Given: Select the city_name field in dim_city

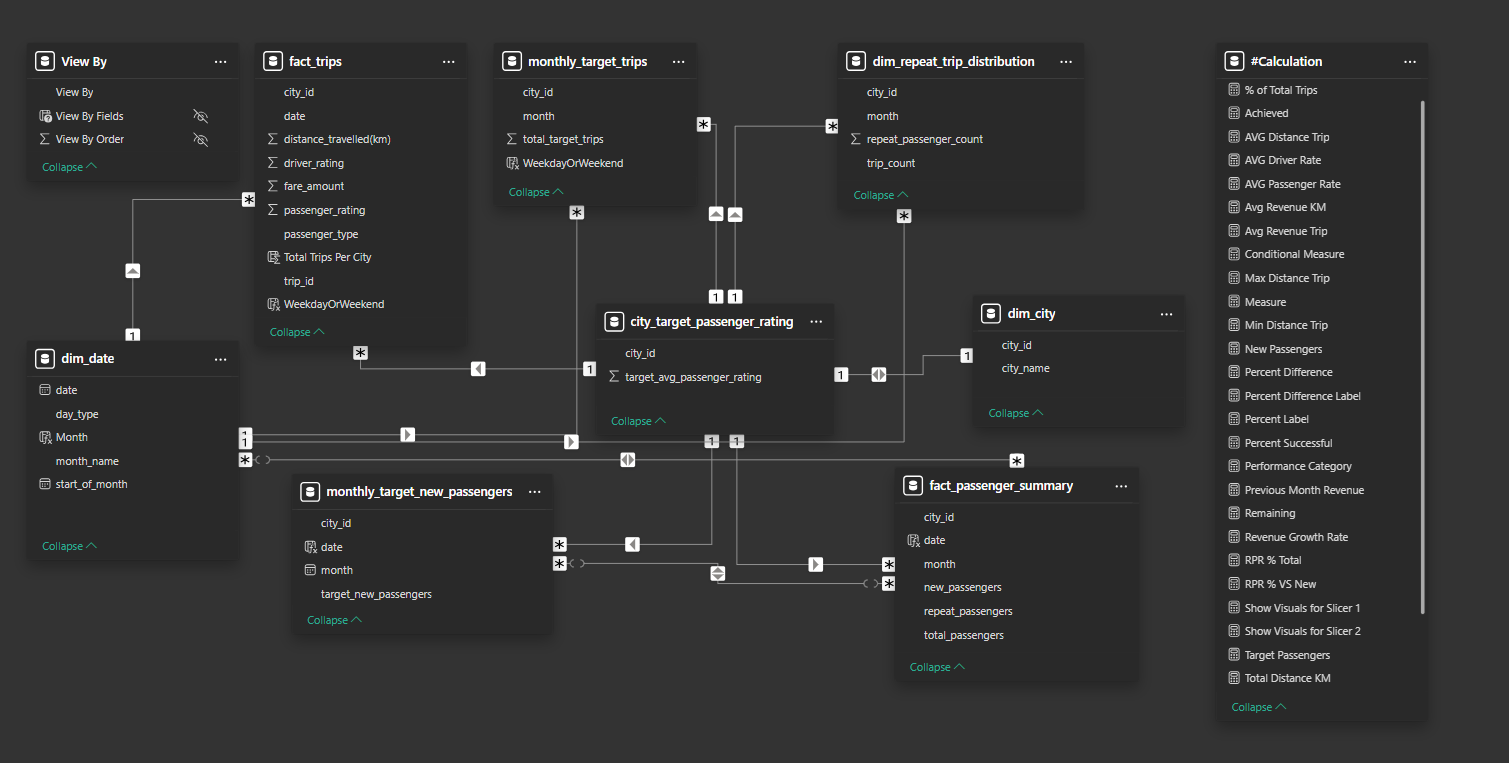Looking at the screenshot, I should click(x=1025, y=368).
